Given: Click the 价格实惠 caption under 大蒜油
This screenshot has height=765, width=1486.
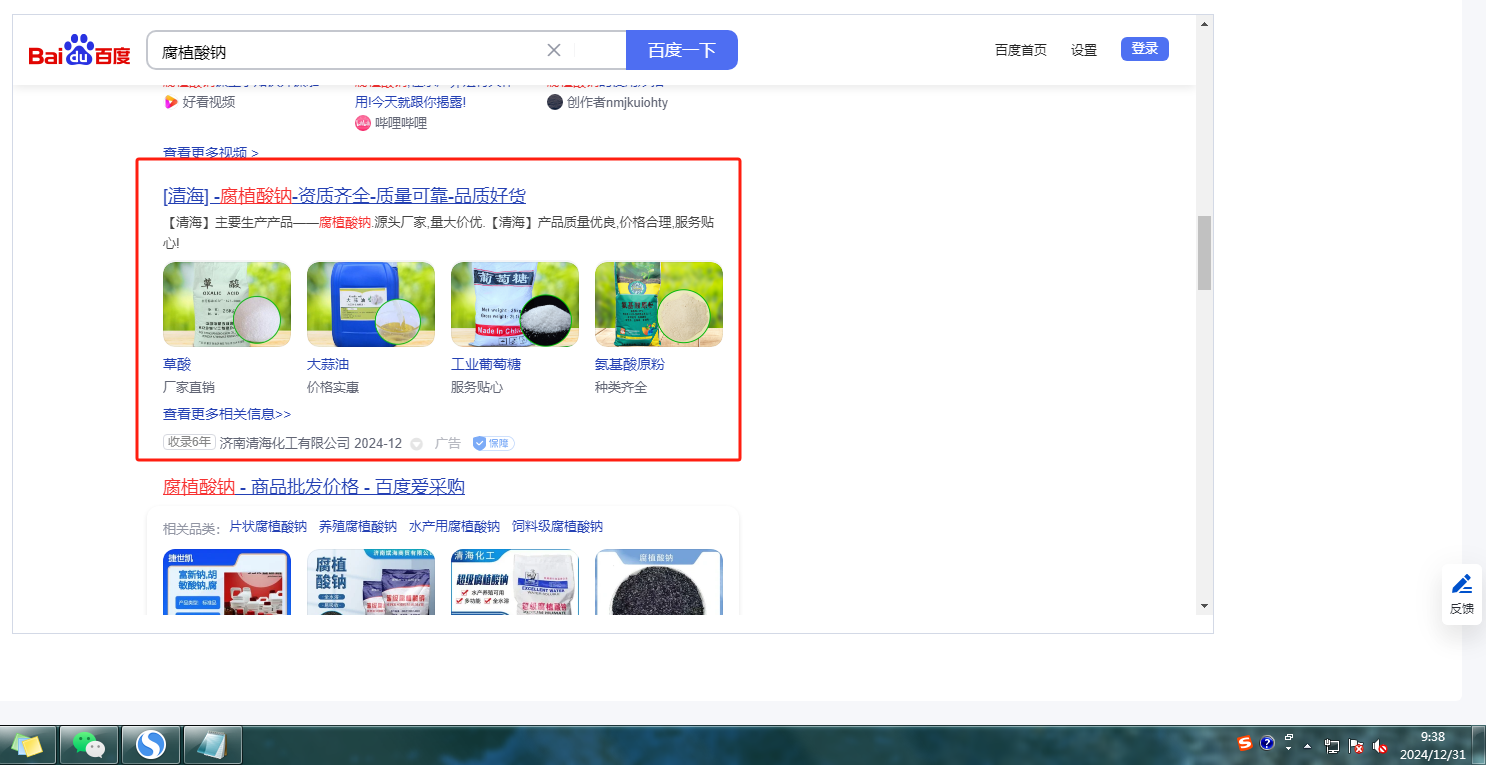Looking at the screenshot, I should point(333,387).
